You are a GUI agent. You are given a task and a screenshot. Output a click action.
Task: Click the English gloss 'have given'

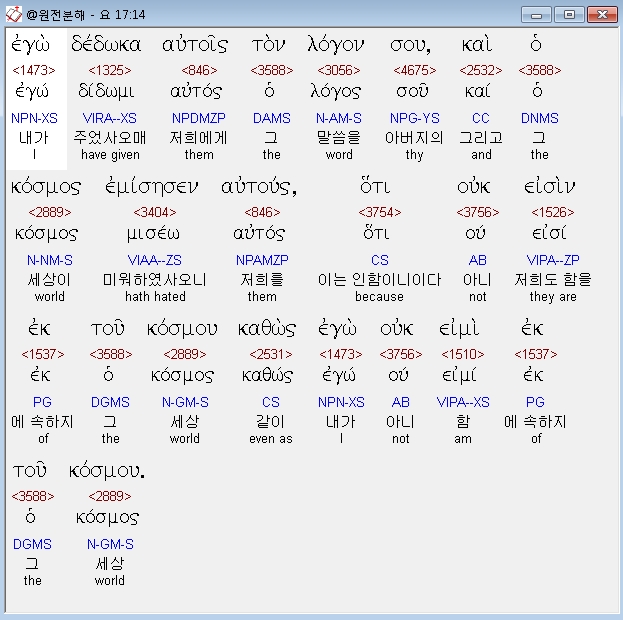(110, 154)
